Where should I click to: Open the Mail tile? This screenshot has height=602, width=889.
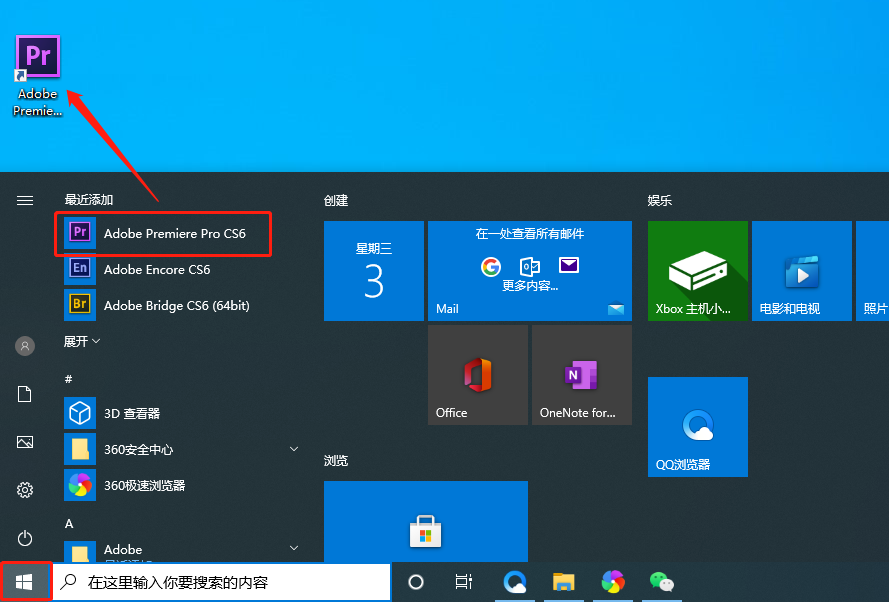[x=530, y=271]
